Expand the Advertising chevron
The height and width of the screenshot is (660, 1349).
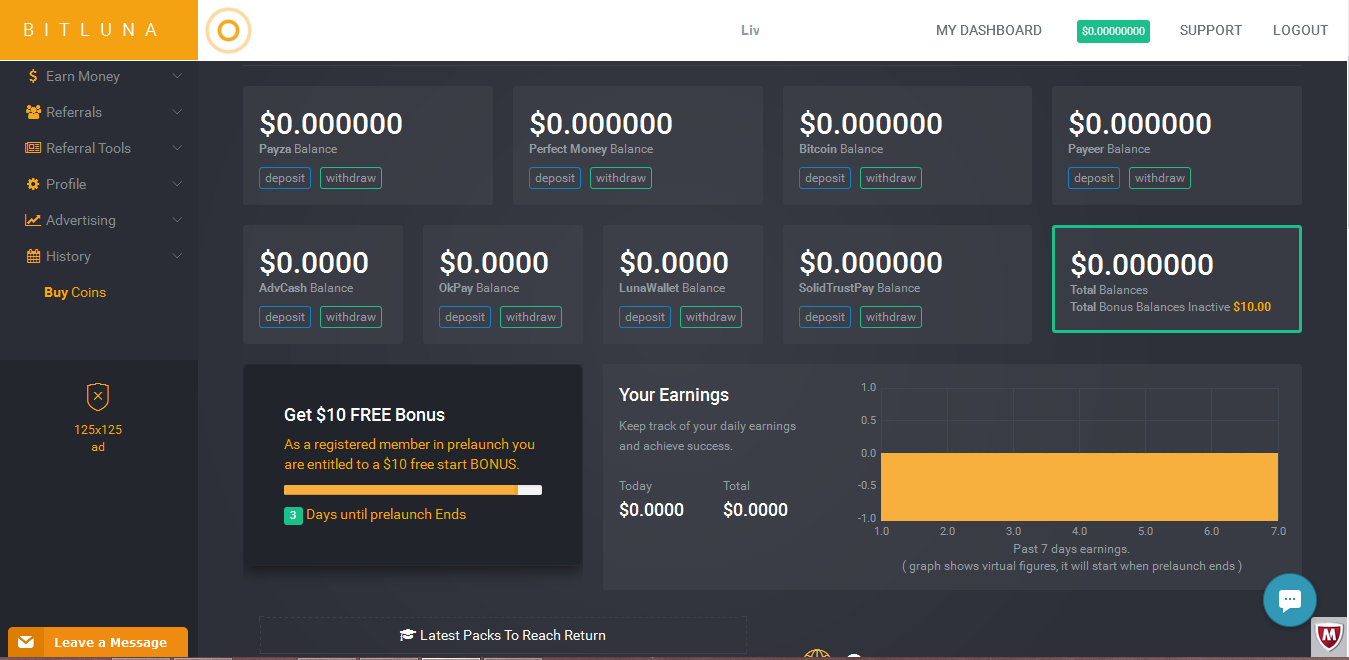tap(177, 220)
